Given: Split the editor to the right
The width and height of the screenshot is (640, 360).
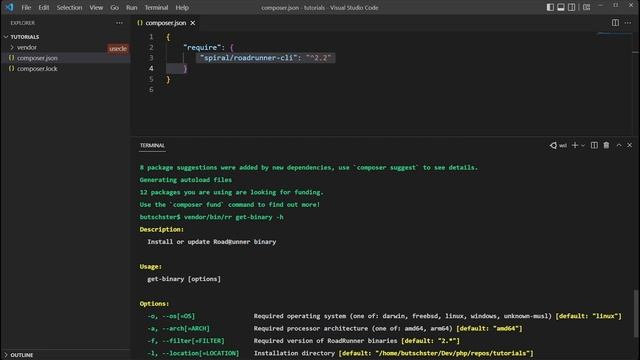Looking at the screenshot, I should pos(615,23).
